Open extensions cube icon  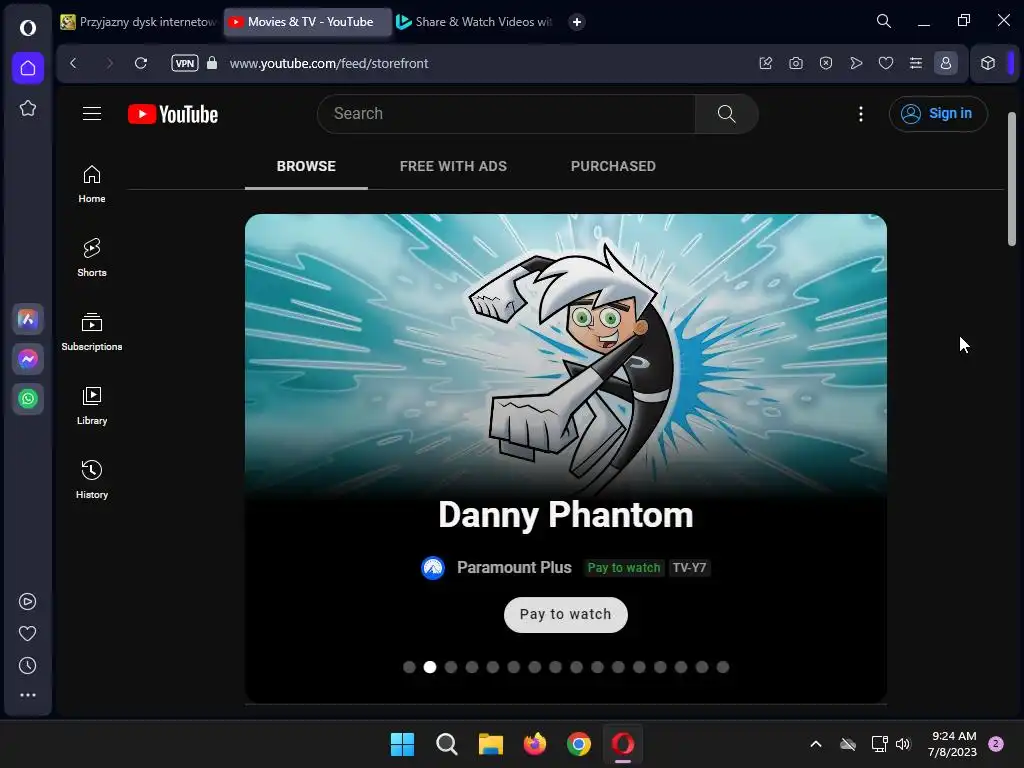tap(988, 63)
